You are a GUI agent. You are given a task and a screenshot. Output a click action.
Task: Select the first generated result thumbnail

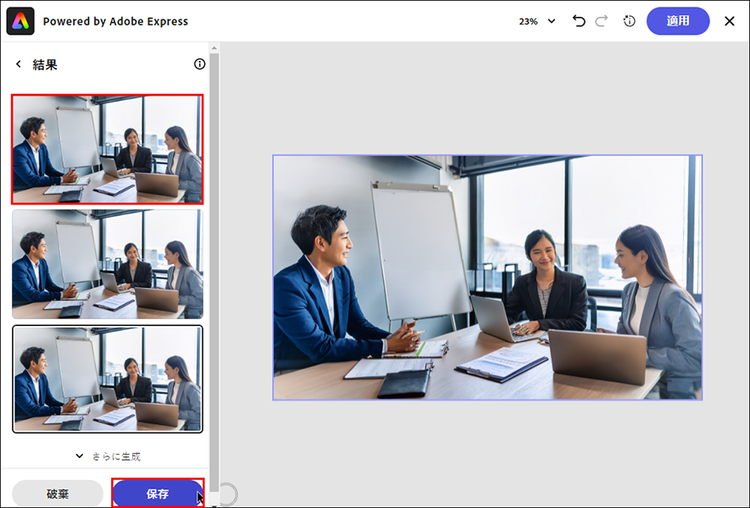click(107, 149)
